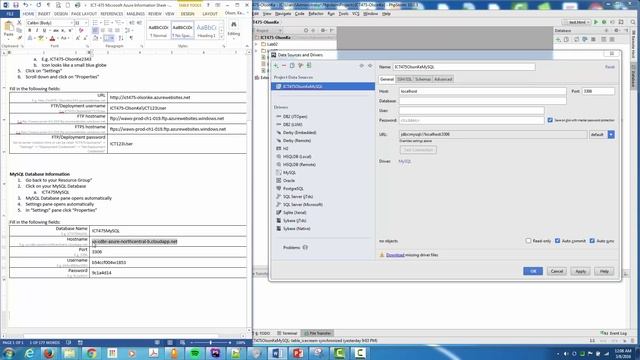Screen dimensions: 640x360
Task: Center paragraph text in Word
Action: click(102, 31)
